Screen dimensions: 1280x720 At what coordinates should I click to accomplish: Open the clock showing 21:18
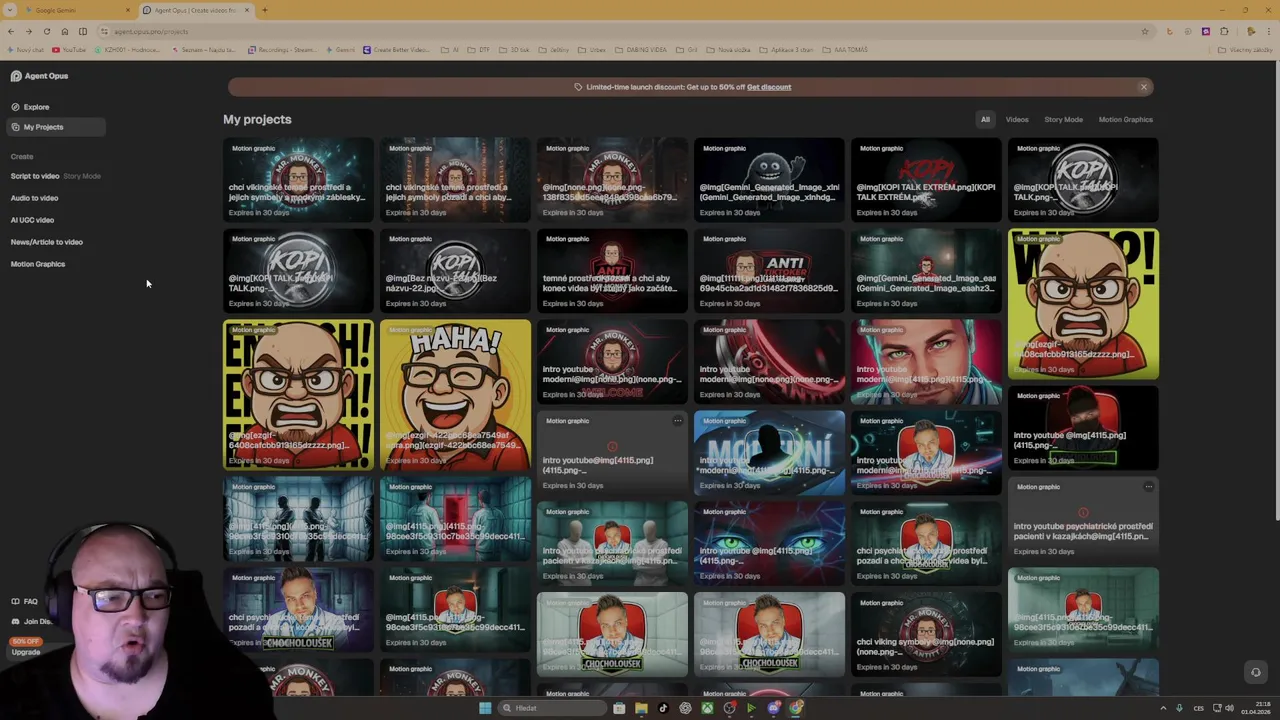point(1256,708)
